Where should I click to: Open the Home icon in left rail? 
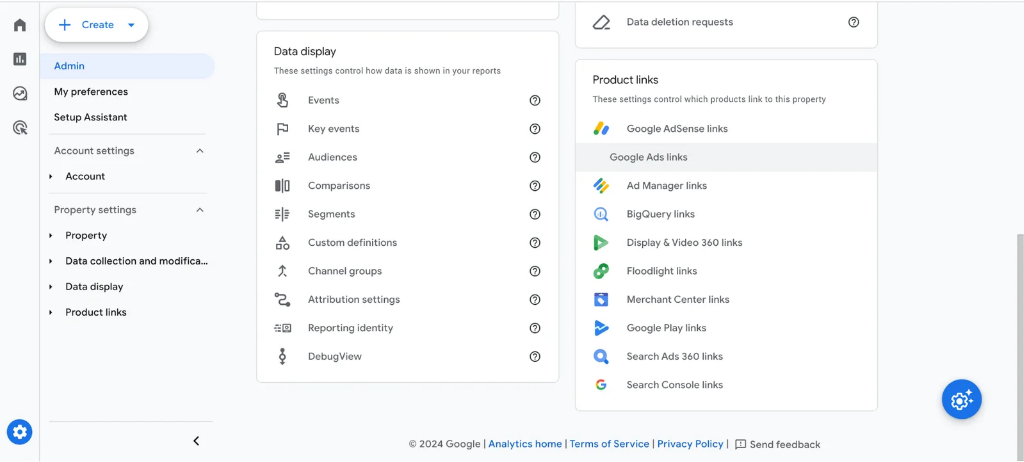(20, 25)
